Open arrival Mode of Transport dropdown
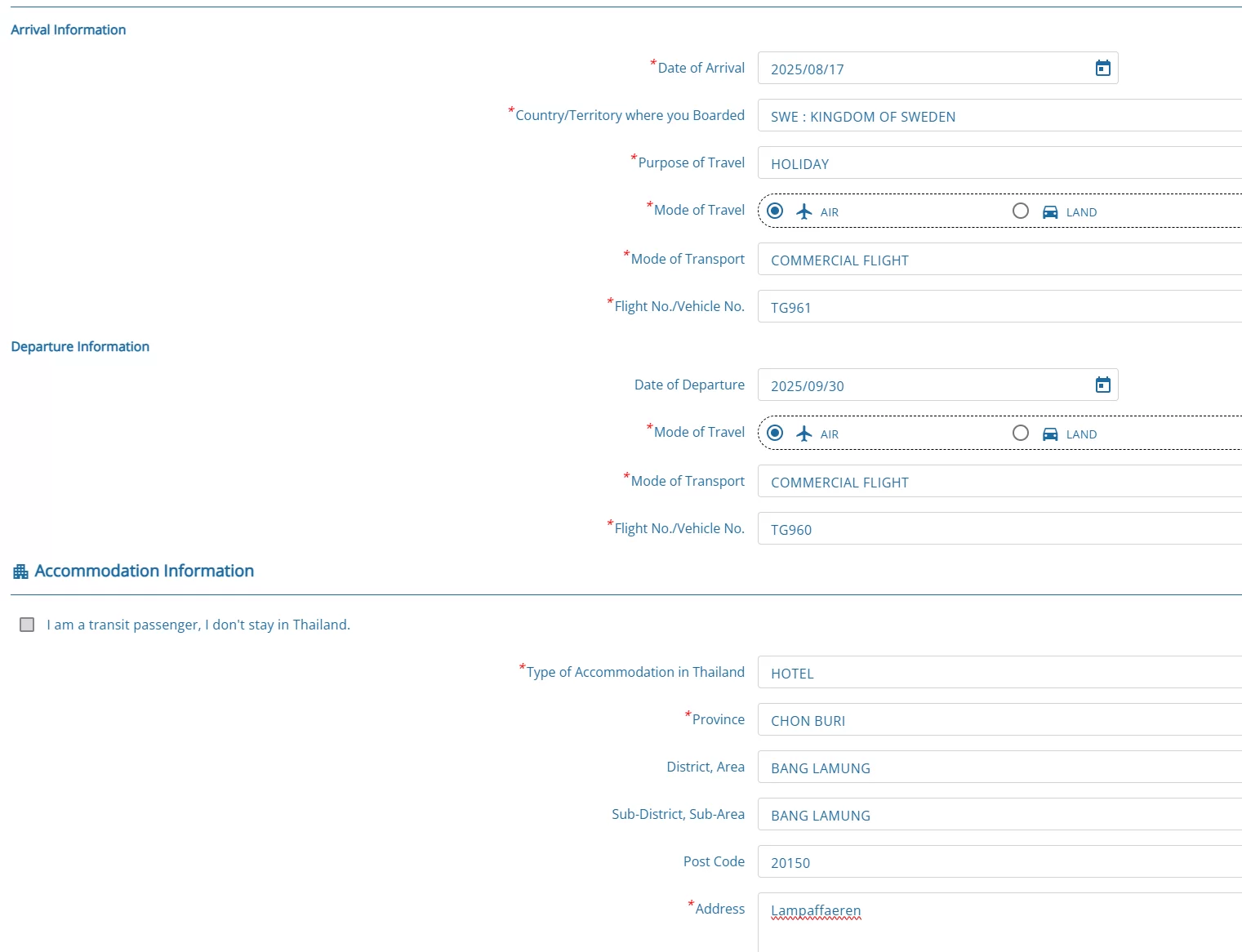 point(998,260)
